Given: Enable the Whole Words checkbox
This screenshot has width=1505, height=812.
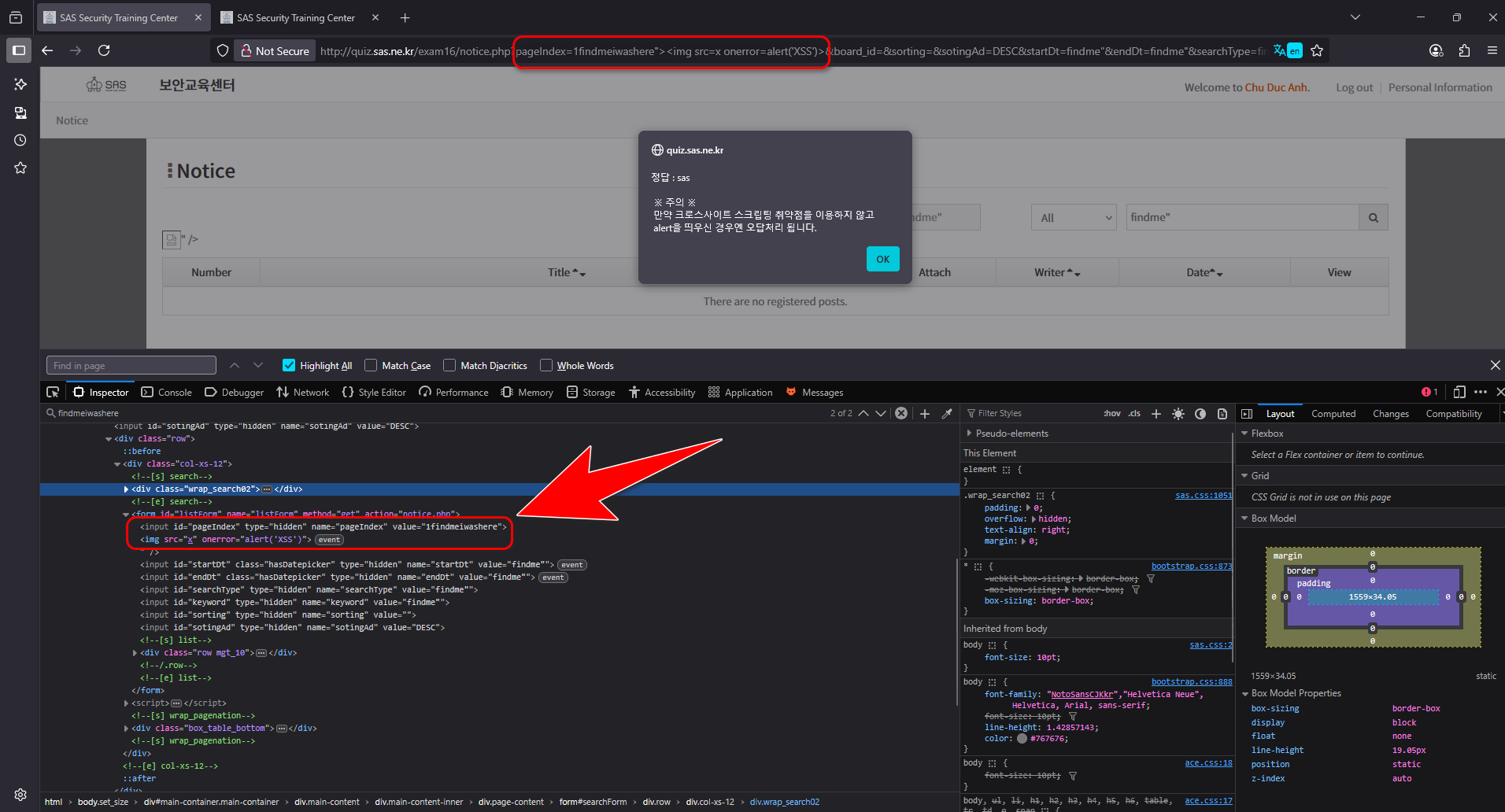Looking at the screenshot, I should [546, 365].
